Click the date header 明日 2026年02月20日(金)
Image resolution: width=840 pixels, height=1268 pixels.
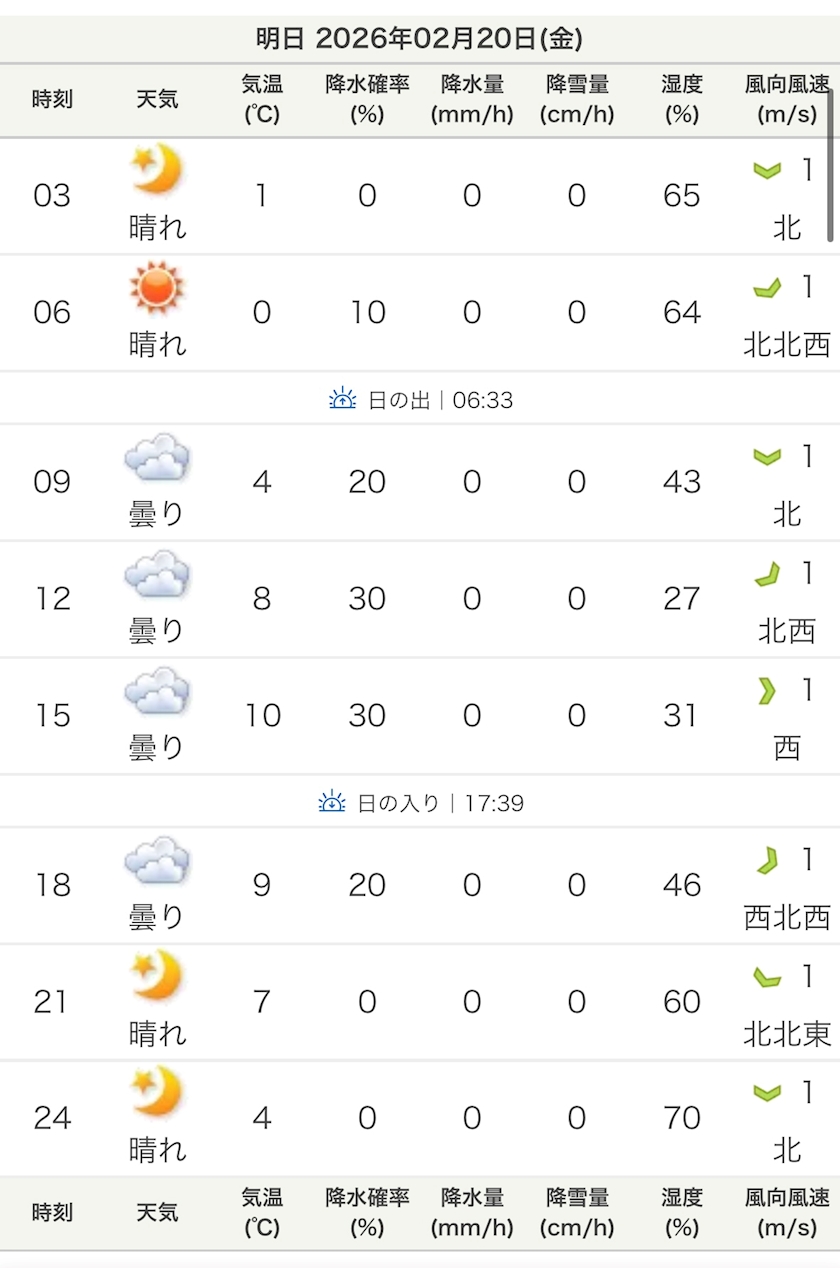click(419, 39)
